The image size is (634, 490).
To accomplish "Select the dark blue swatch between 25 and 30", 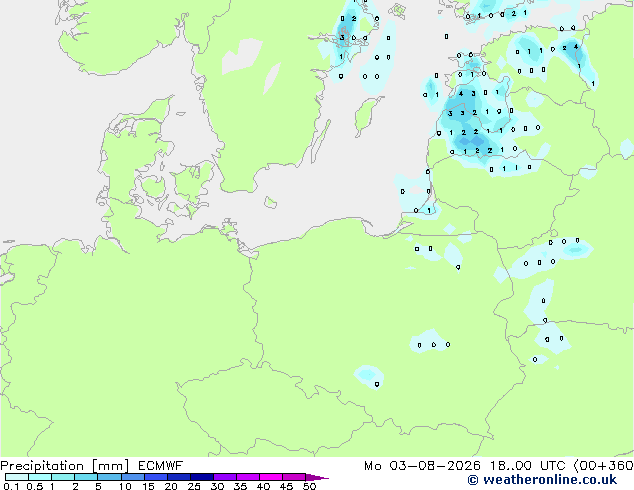I will click(x=202, y=477).
